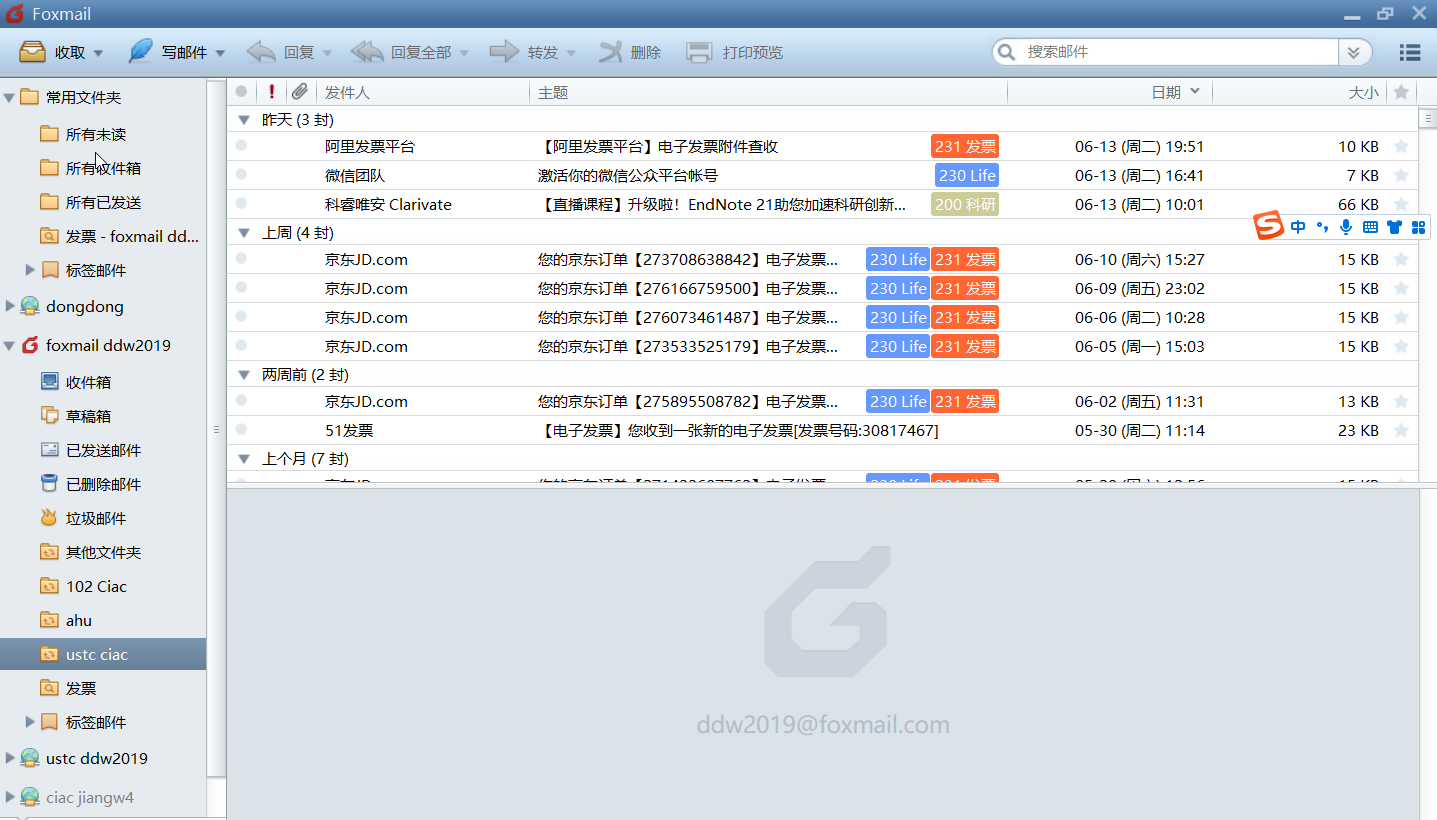The width and height of the screenshot is (1437, 820).
Task: Open the hamburger main menu icon
Action: pyautogui.click(x=1410, y=52)
